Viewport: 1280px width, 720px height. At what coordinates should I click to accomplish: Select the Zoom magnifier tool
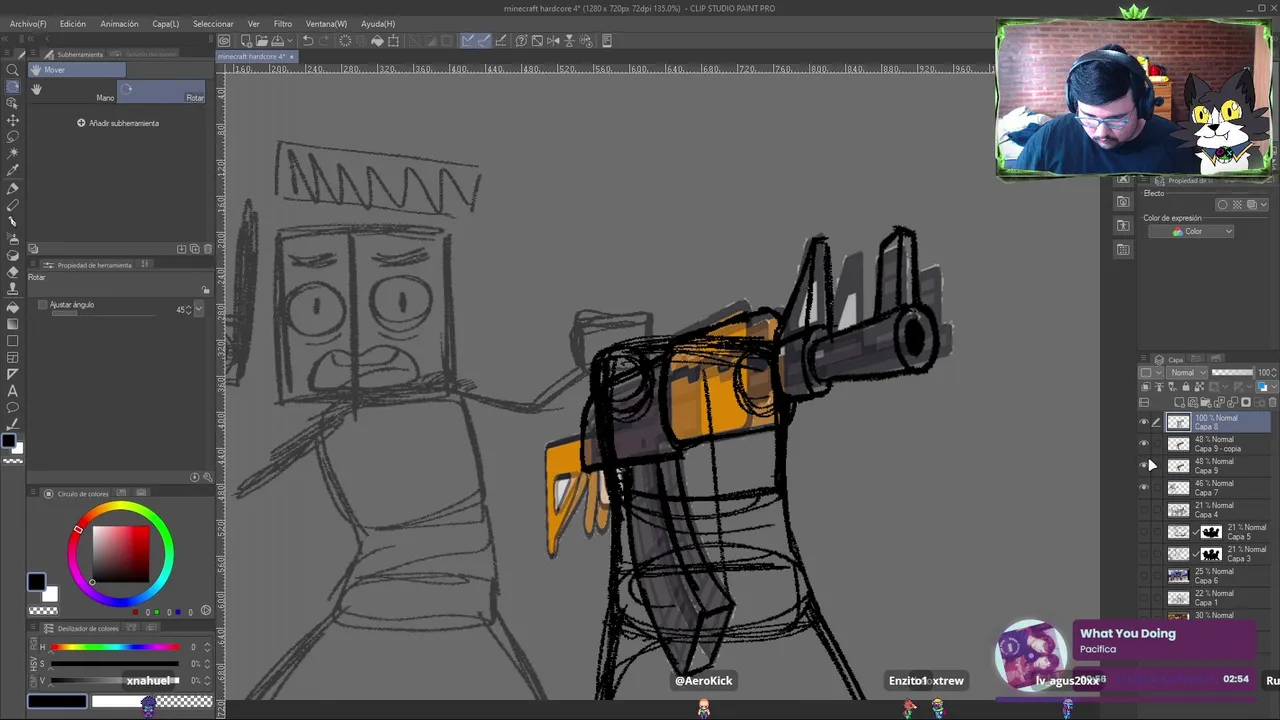[13, 69]
